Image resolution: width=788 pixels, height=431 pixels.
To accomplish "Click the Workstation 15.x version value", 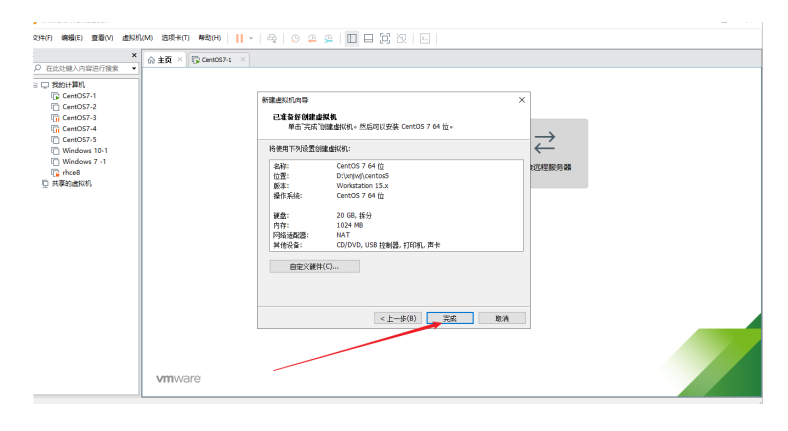I will 362,185.
